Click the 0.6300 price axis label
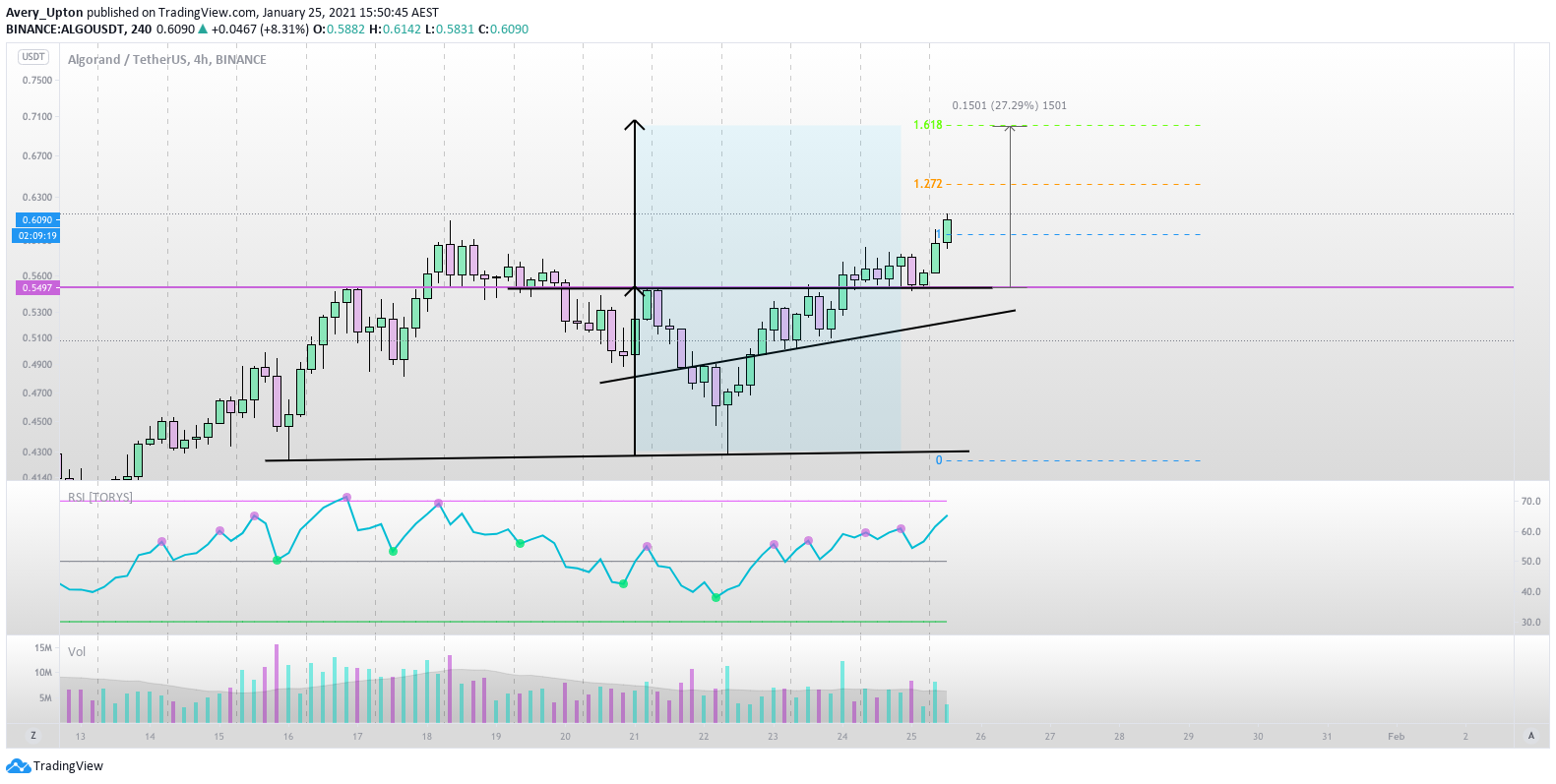This screenshot has height=784, width=1556. pos(37,198)
